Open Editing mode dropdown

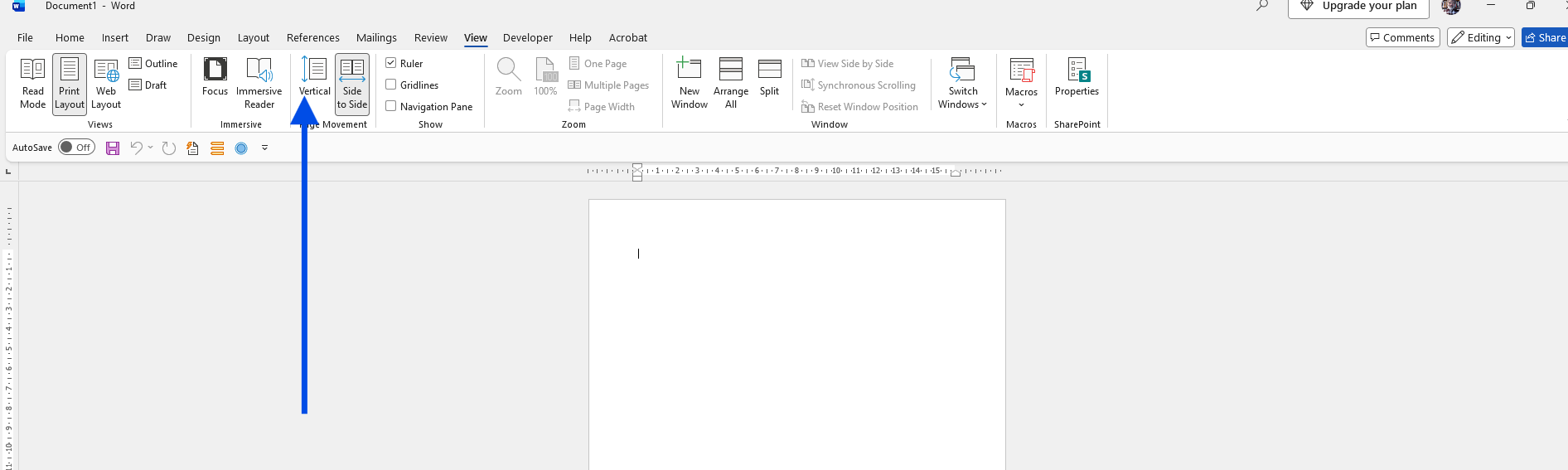pos(1481,37)
